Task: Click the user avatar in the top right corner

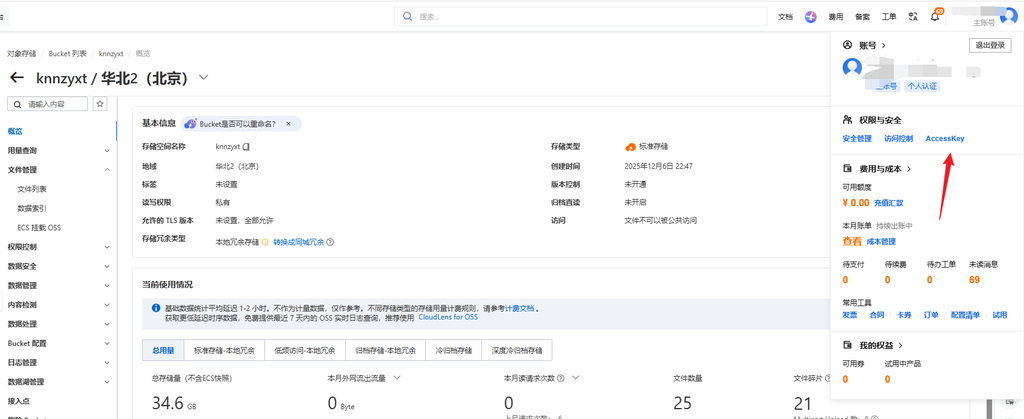Action: click(x=1008, y=17)
